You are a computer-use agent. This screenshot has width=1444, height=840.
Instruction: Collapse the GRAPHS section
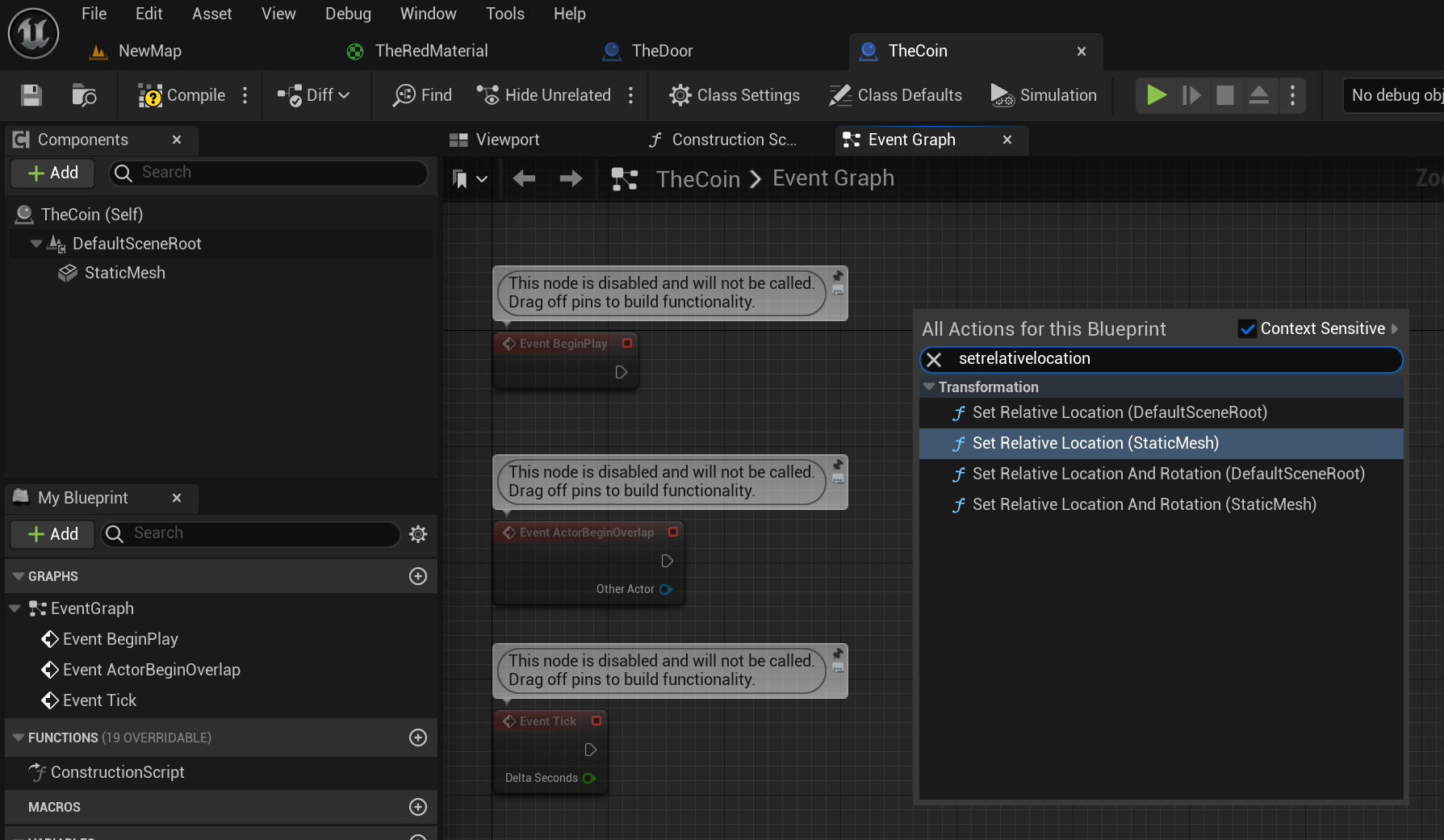point(18,576)
